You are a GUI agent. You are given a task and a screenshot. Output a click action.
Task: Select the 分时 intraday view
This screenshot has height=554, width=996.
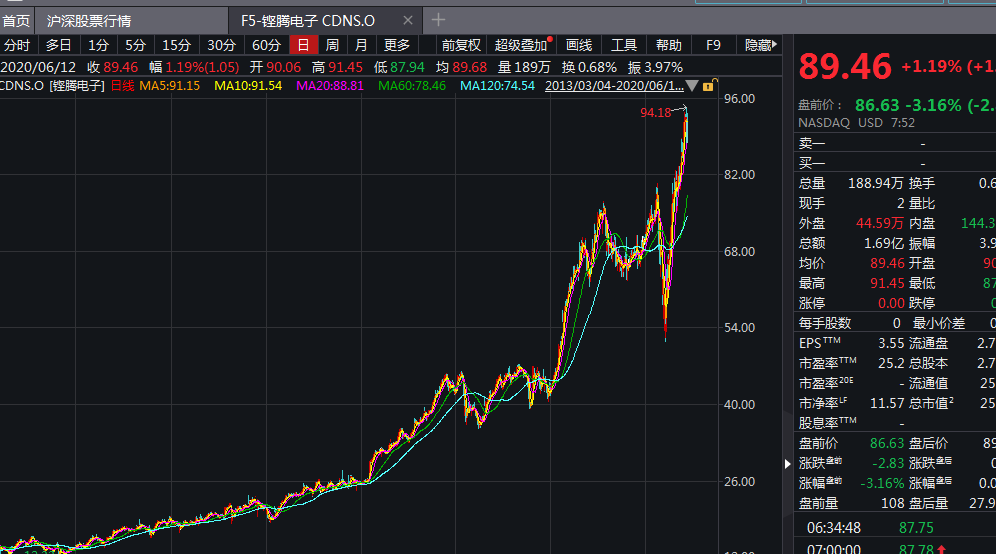tap(17, 45)
